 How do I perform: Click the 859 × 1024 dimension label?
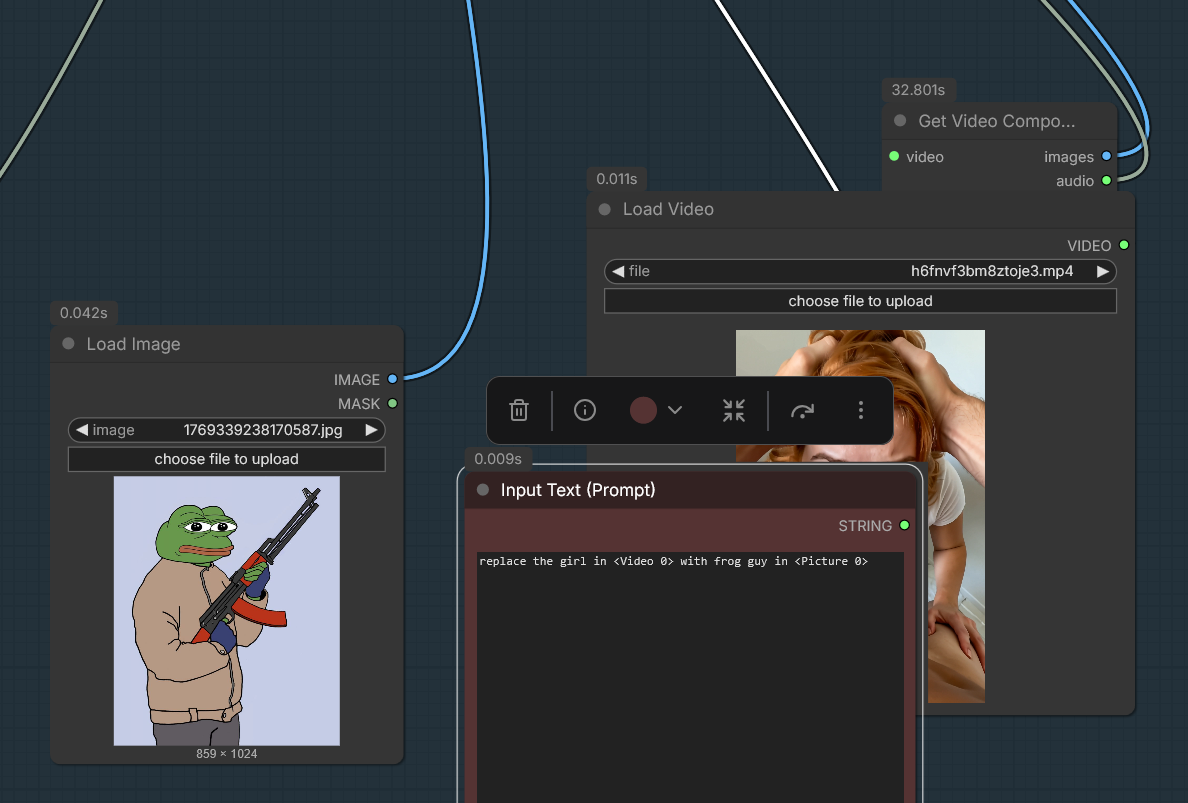coord(227,754)
